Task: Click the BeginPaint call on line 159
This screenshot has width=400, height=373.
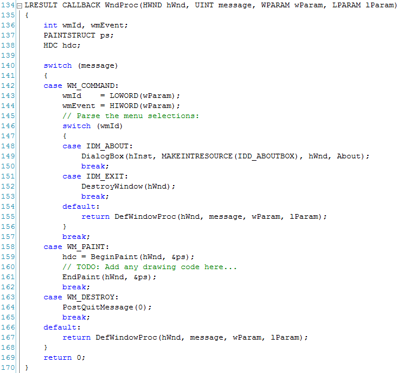Action: pos(128,257)
